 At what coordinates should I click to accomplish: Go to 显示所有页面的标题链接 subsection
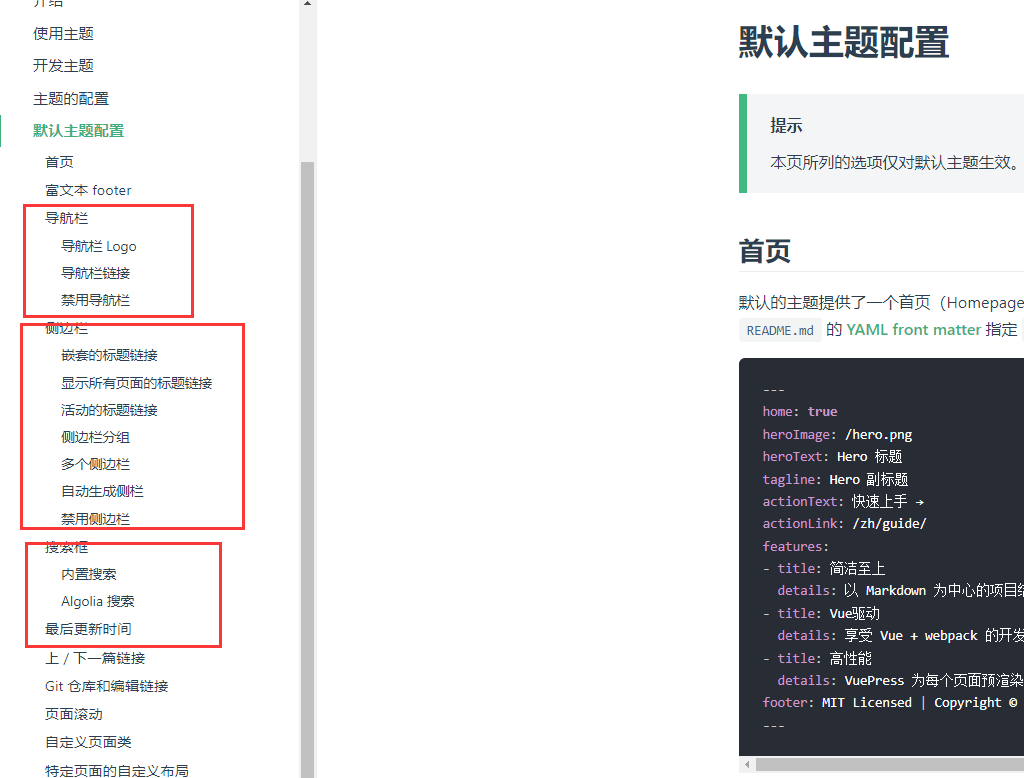[136, 383]
